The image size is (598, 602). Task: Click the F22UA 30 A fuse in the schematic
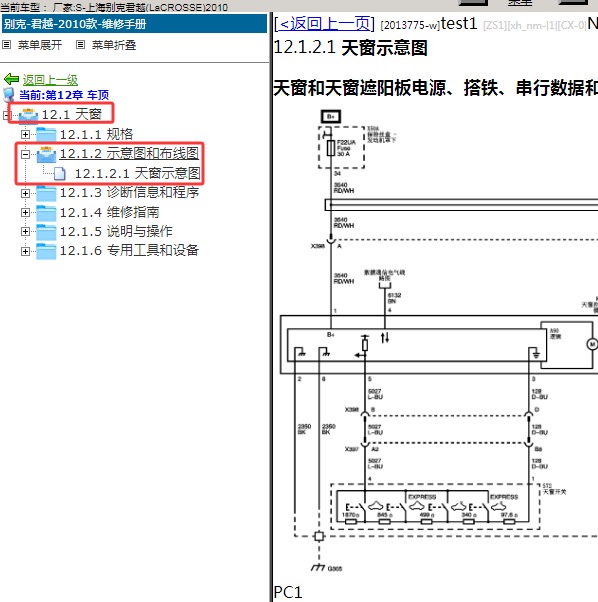331,148
